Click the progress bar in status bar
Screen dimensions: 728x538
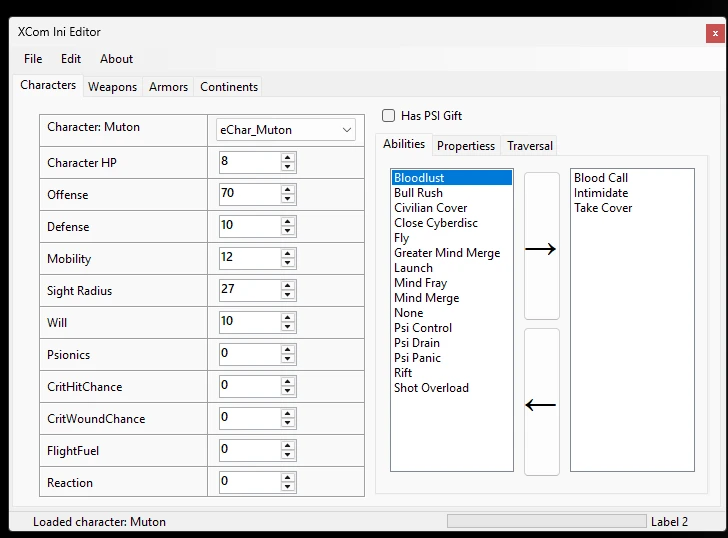click(x=546, y=521)
